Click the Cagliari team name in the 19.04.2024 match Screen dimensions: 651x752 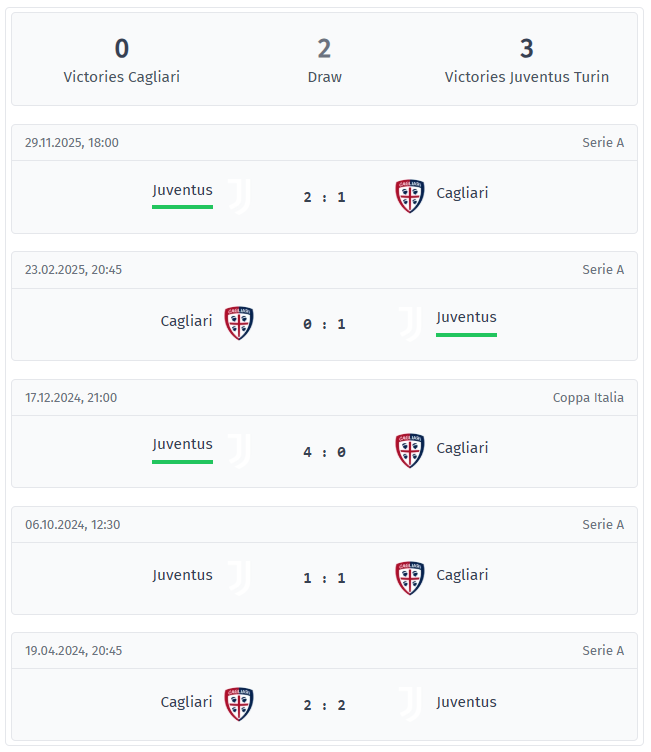pos(186,702)
